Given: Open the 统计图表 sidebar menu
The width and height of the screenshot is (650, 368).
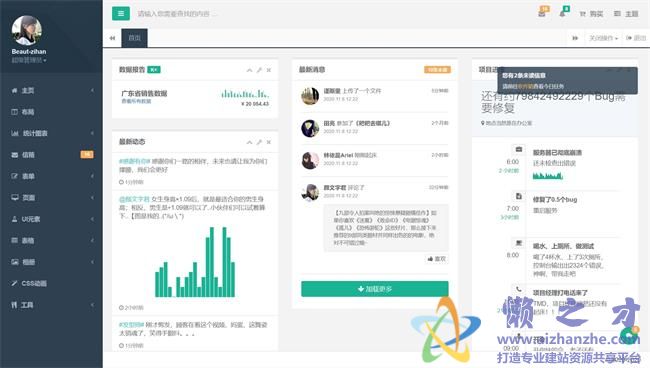Looking at the screenshot, I should (x=35, y=133).
